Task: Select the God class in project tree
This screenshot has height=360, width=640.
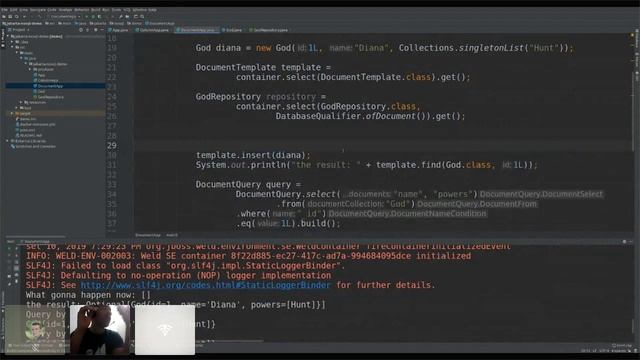Action: (40, 91)
